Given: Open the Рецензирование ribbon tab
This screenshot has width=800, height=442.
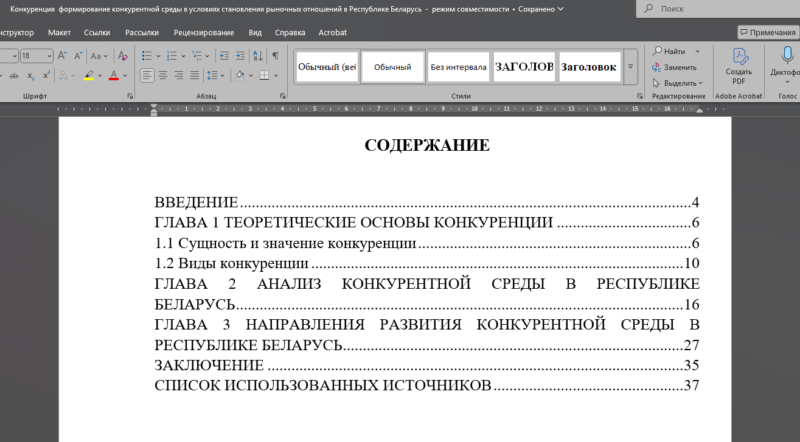Looking at the screenshot, I should [x=204, y=32].
